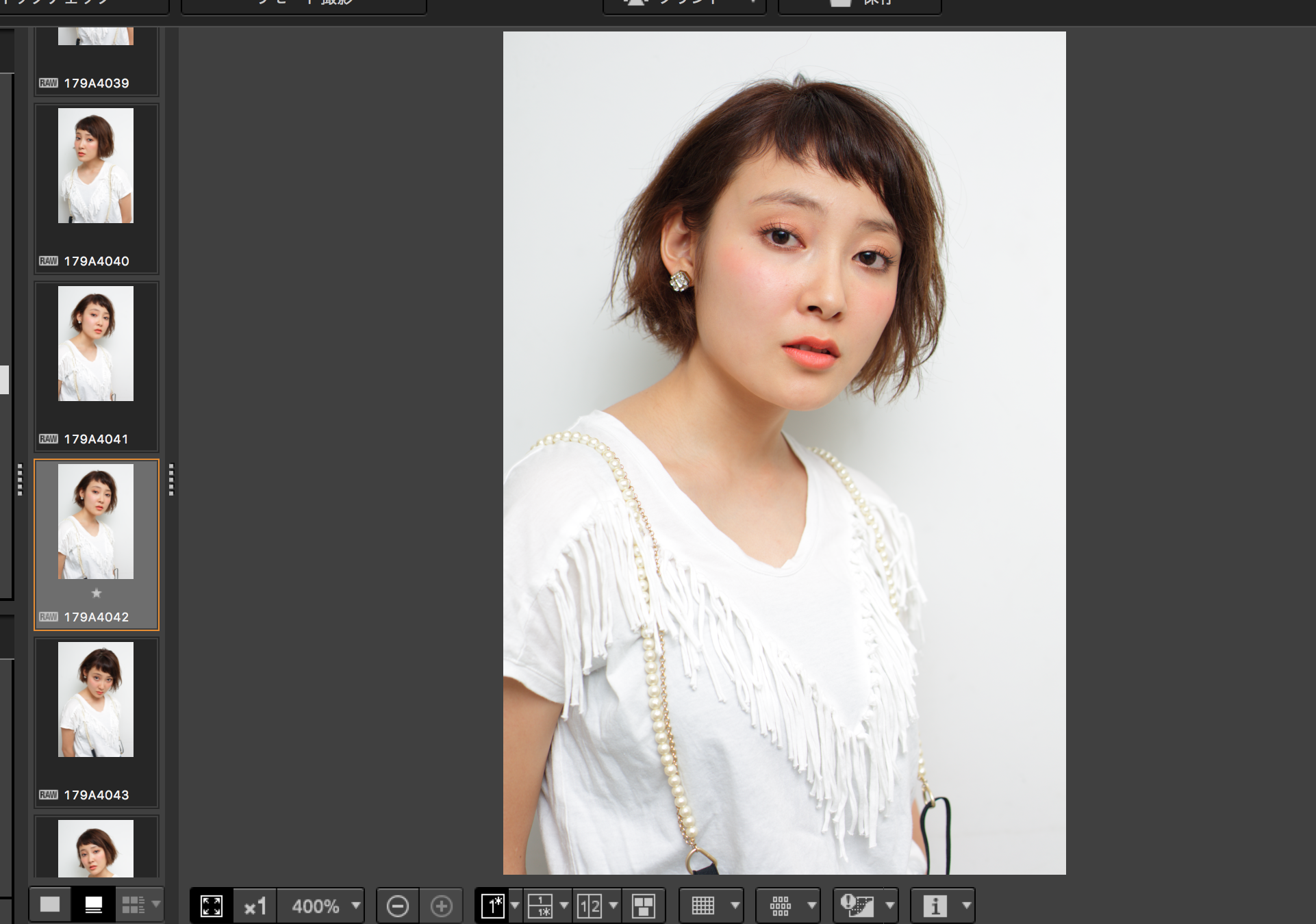Open the 400% zoom level dropdown
The image size is (1316, 924).
[x=320, y=906]
